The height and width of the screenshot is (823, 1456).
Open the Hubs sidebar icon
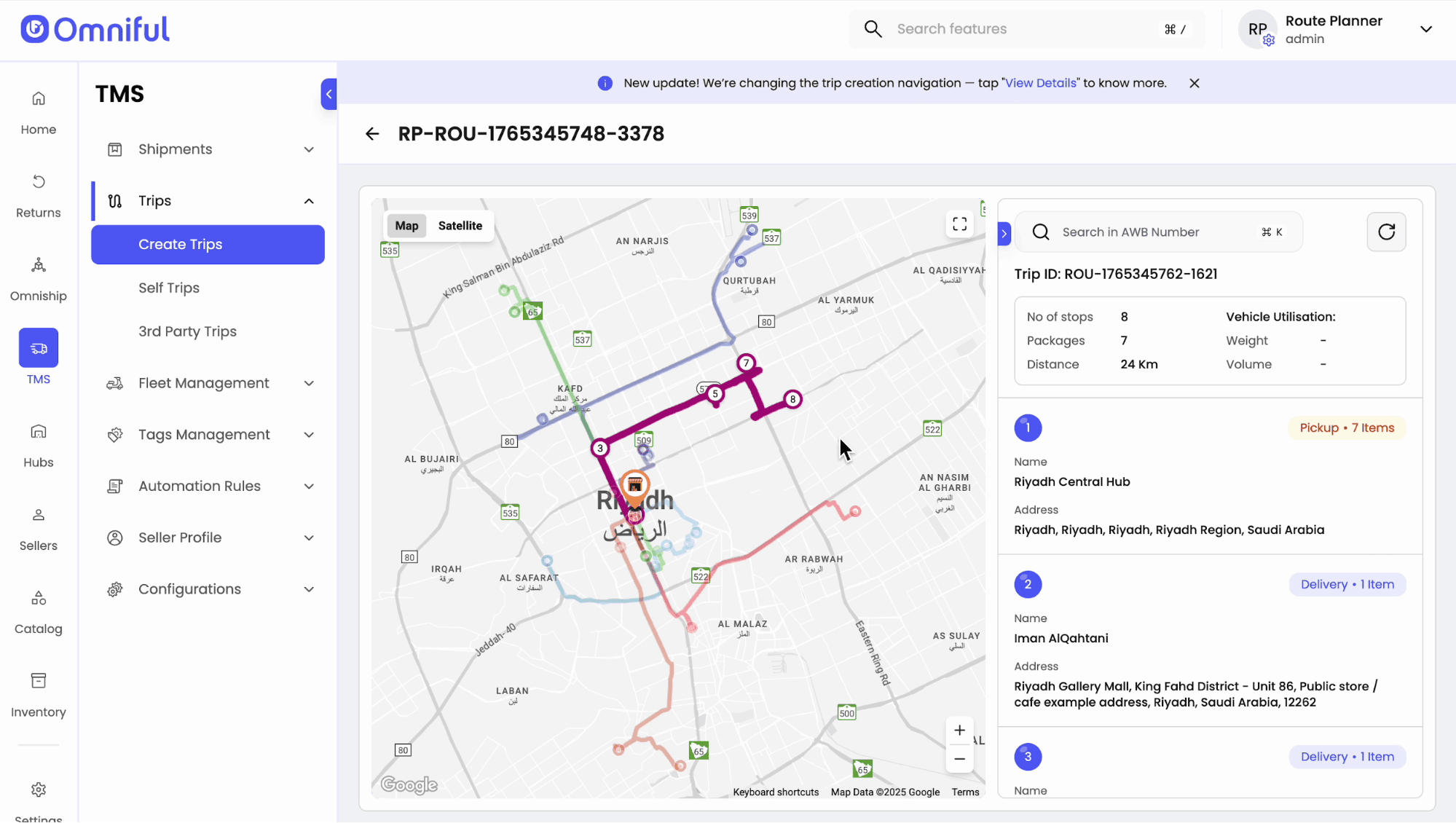point(39,444)
